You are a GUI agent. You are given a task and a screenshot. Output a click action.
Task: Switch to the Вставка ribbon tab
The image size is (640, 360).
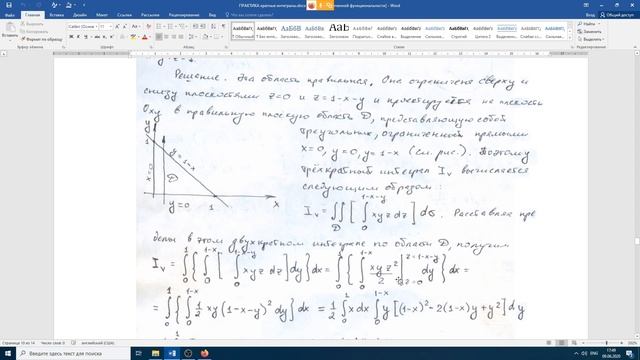(56, 15)
